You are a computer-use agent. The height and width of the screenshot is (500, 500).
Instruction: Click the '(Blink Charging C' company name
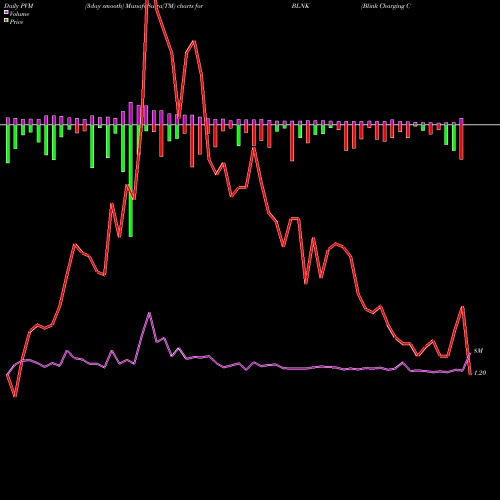[x=386, y=6]
